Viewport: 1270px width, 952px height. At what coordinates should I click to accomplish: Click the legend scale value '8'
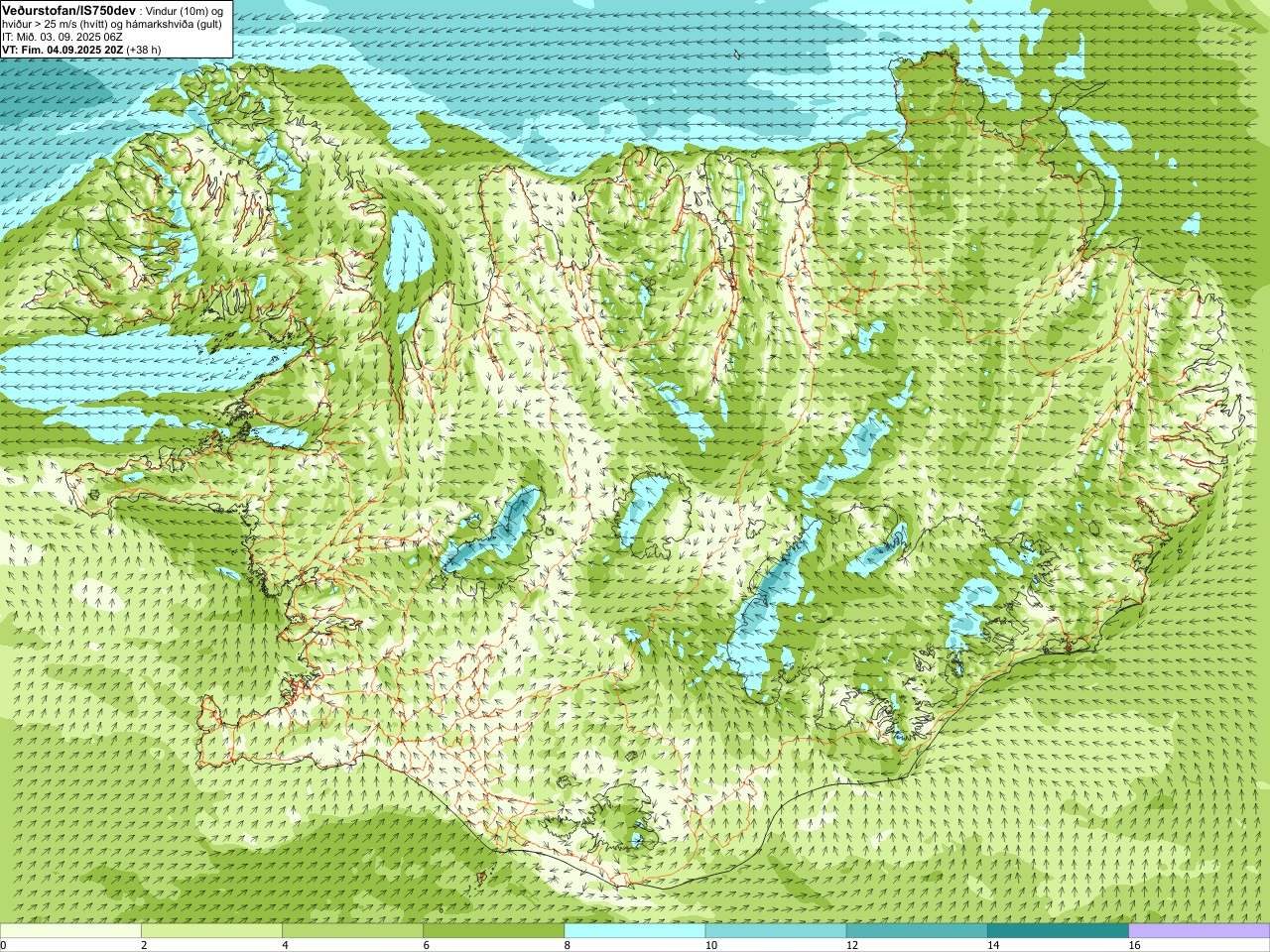[x=568, y=945]
